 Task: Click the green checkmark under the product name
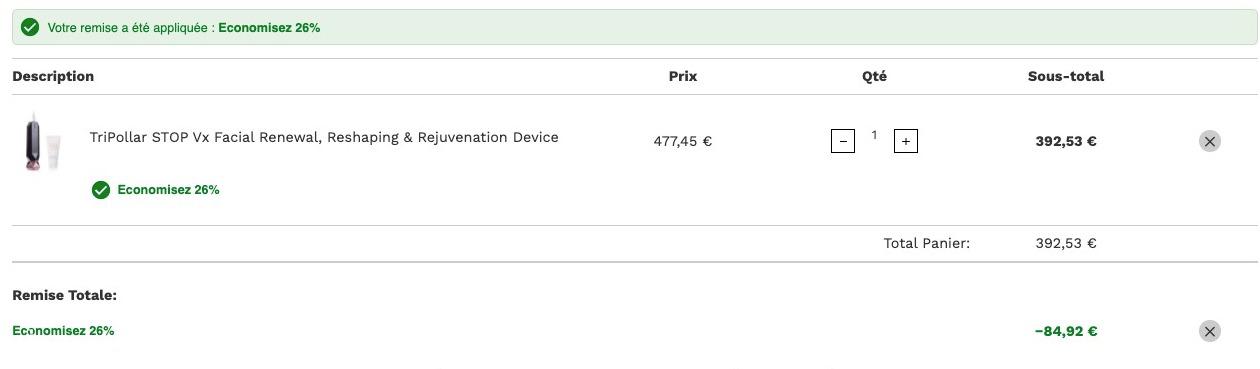click(100, 190)
